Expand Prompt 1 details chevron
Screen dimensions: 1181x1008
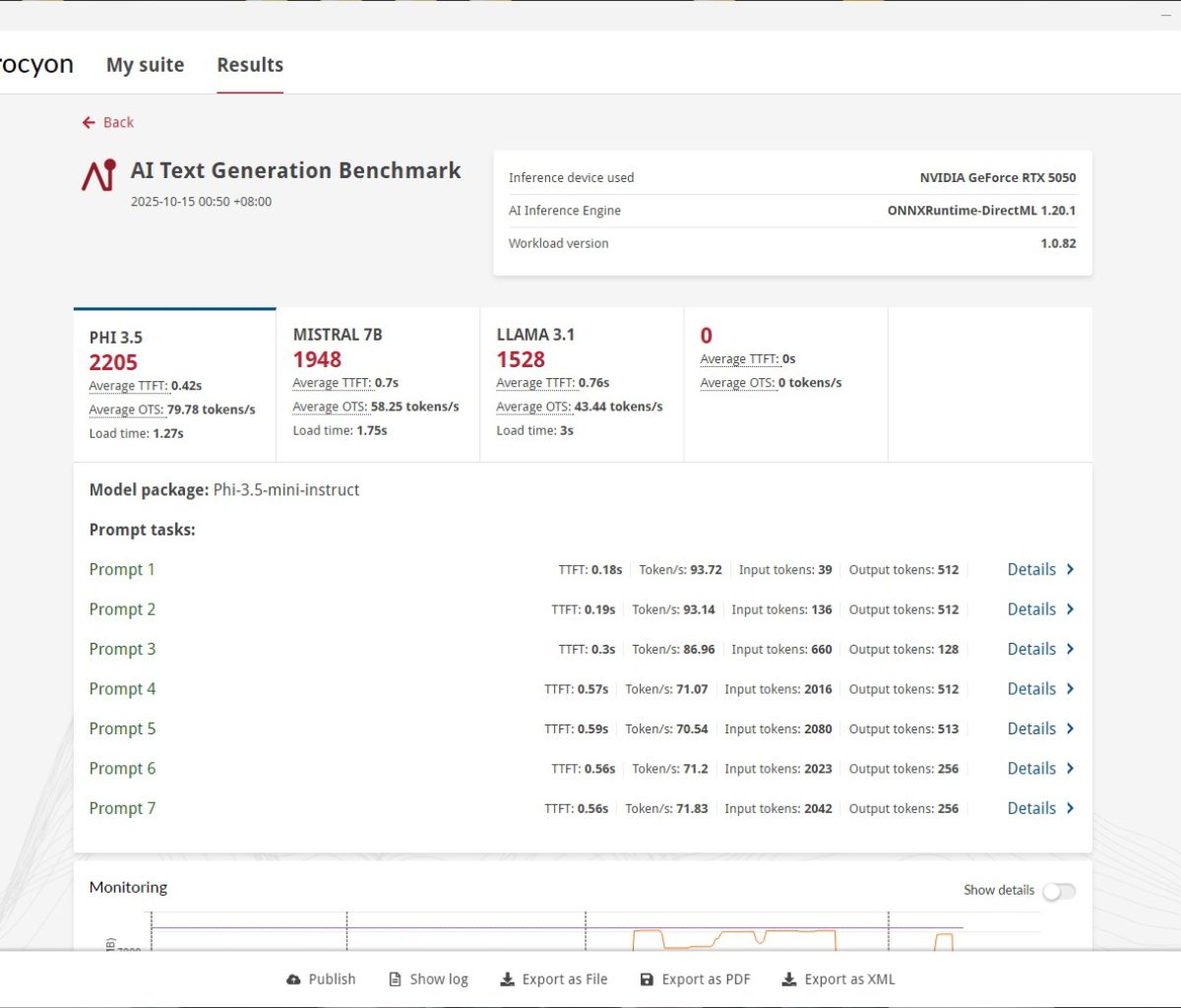pos(1070,569)
